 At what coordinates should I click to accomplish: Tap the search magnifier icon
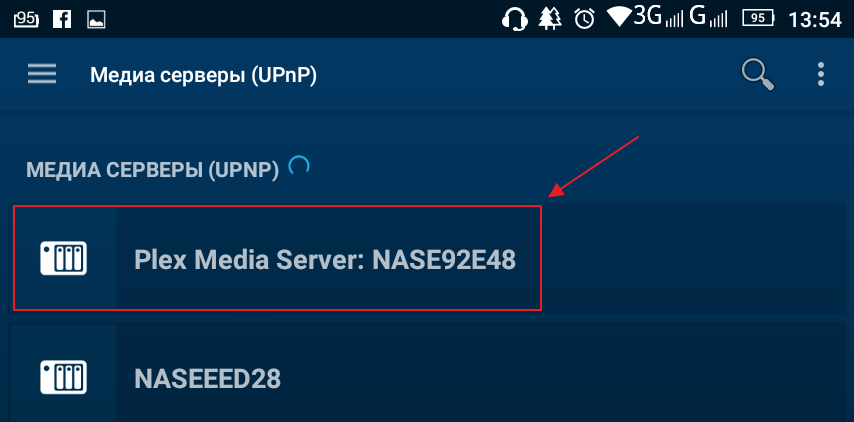coord(758,75)
